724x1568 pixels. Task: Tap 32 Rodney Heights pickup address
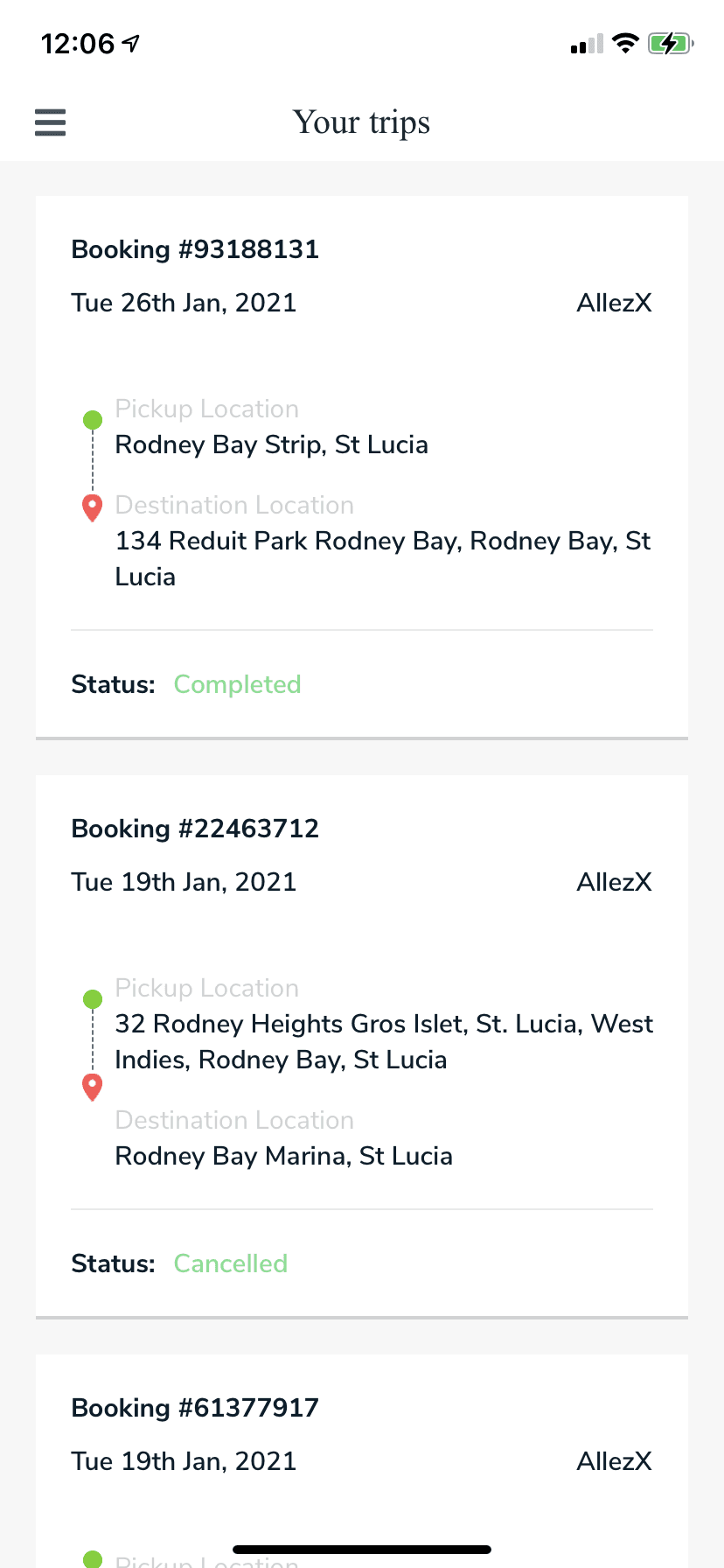click(x=383, y=1041)
